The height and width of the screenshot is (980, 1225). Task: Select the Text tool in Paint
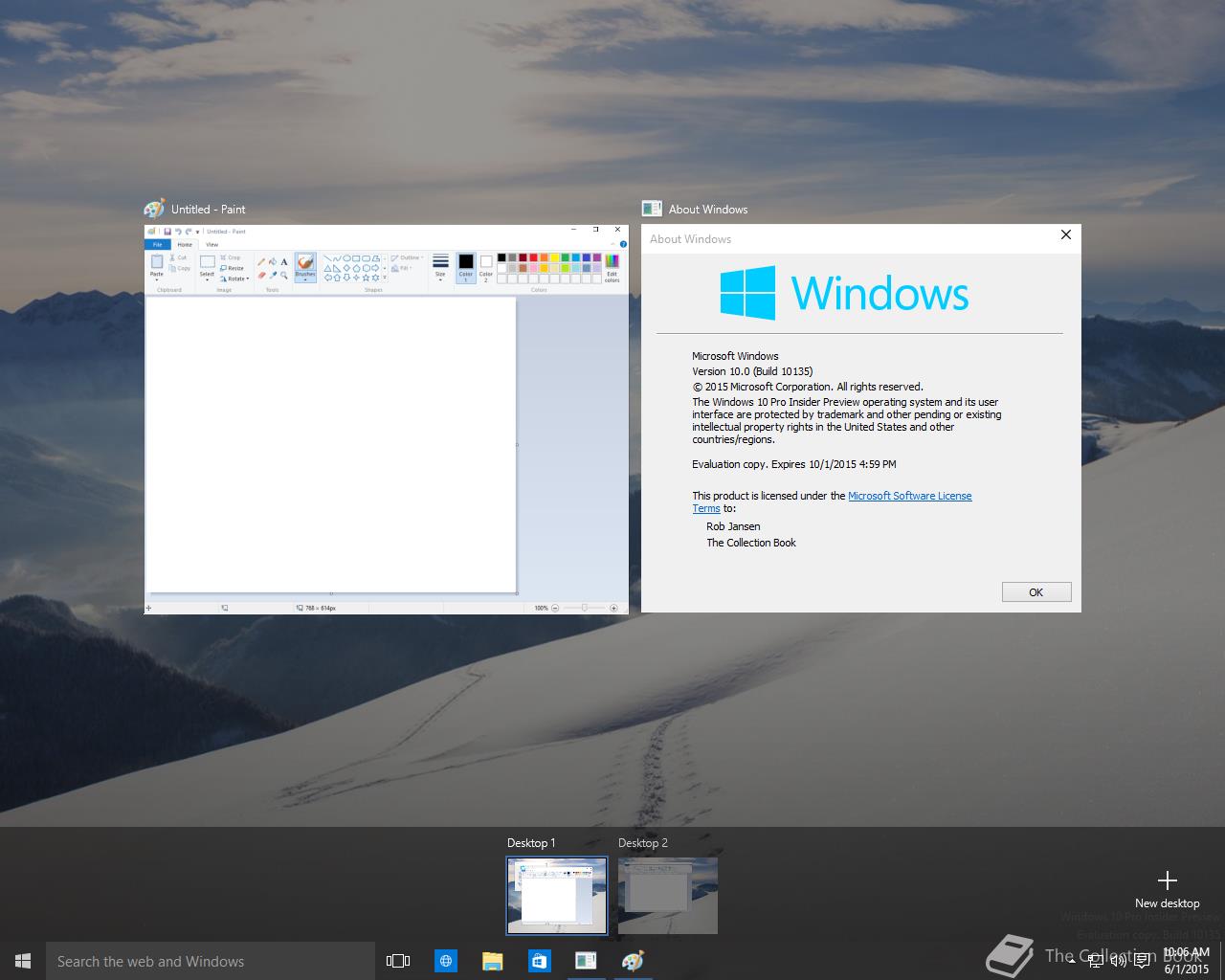284,262
